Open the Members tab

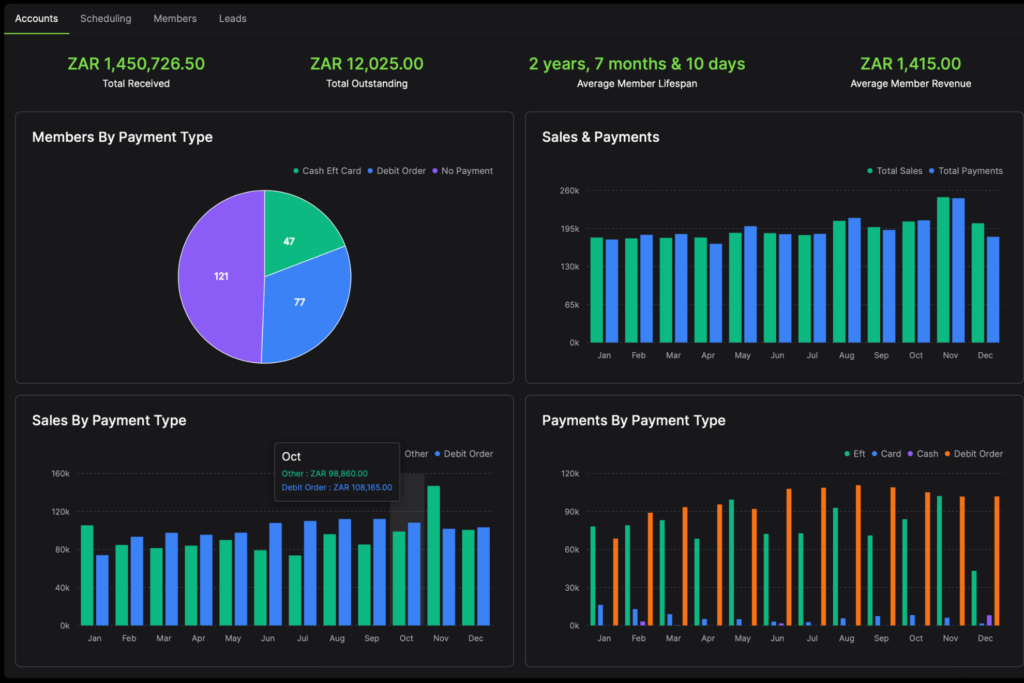(175, 18)
